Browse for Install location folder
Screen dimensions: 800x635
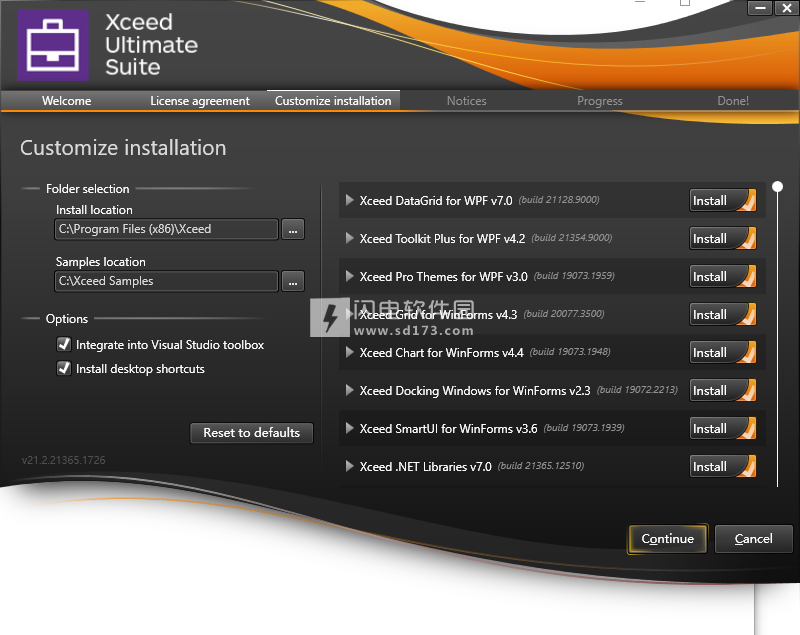tap(293, 230)
